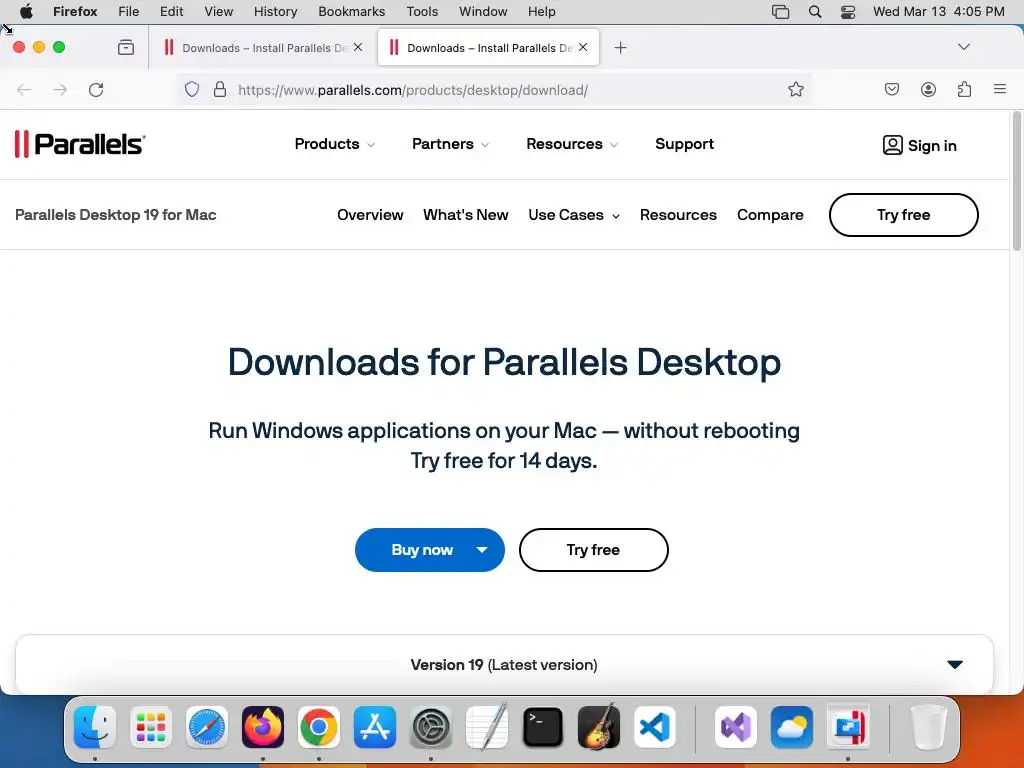Open the Buy now dropdown arrow
The width and height of the screenshot is (1024, 768).
tap(482, 550)
